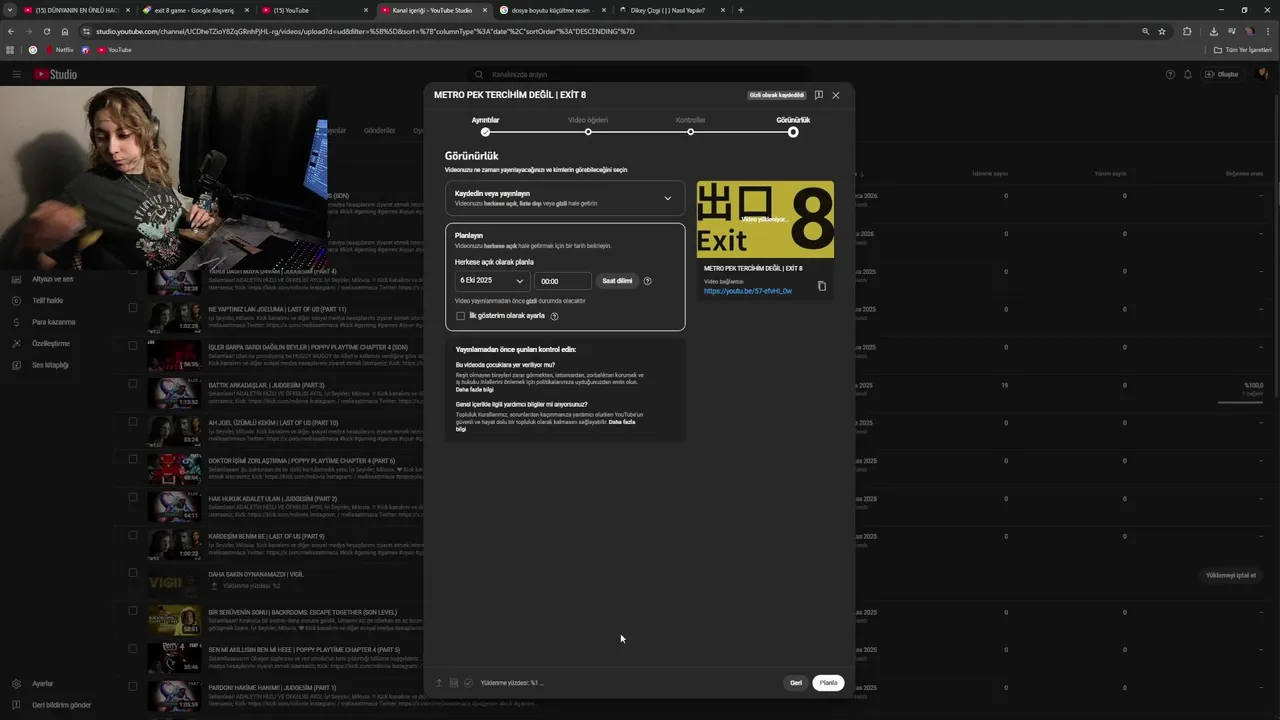This screenshot has height=720, width=1280.
Task: Select checkbox for AH JOEL ÜZÜMLÜ KEKİM row
Action: (x=132, y=422)
